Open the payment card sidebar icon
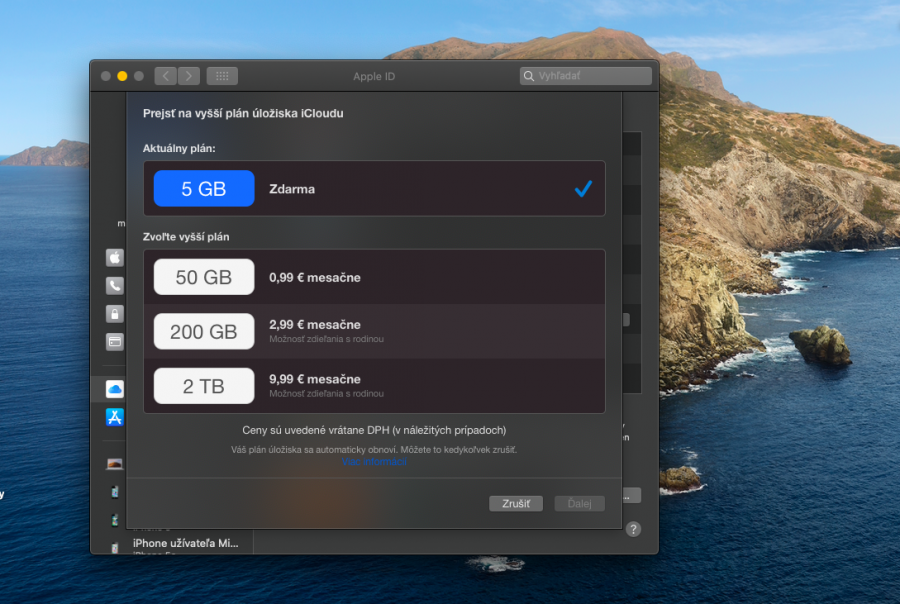Image resolution: width=900 pixels, height=604 pixels. tap(115, 342)
